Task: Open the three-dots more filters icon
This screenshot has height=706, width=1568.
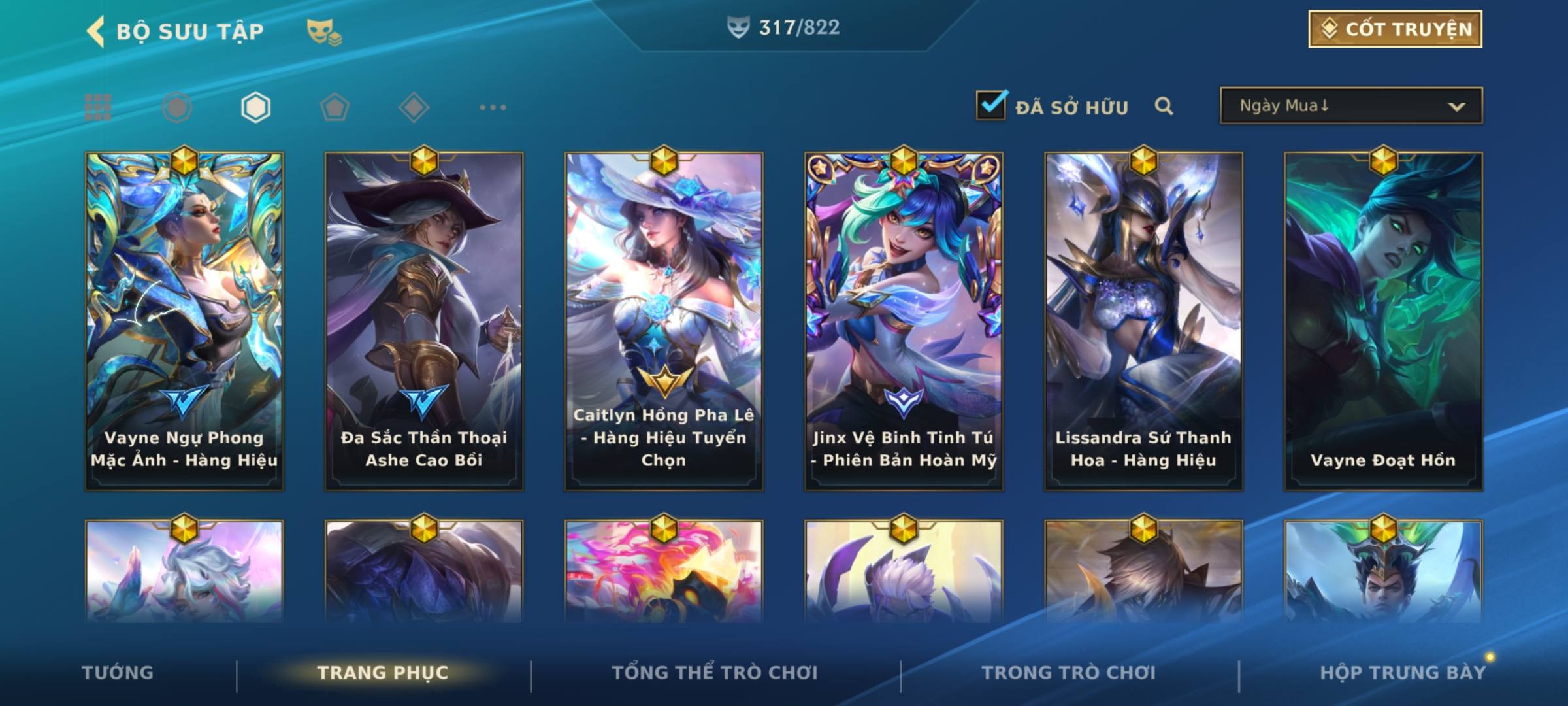Action: coord(493,107)
